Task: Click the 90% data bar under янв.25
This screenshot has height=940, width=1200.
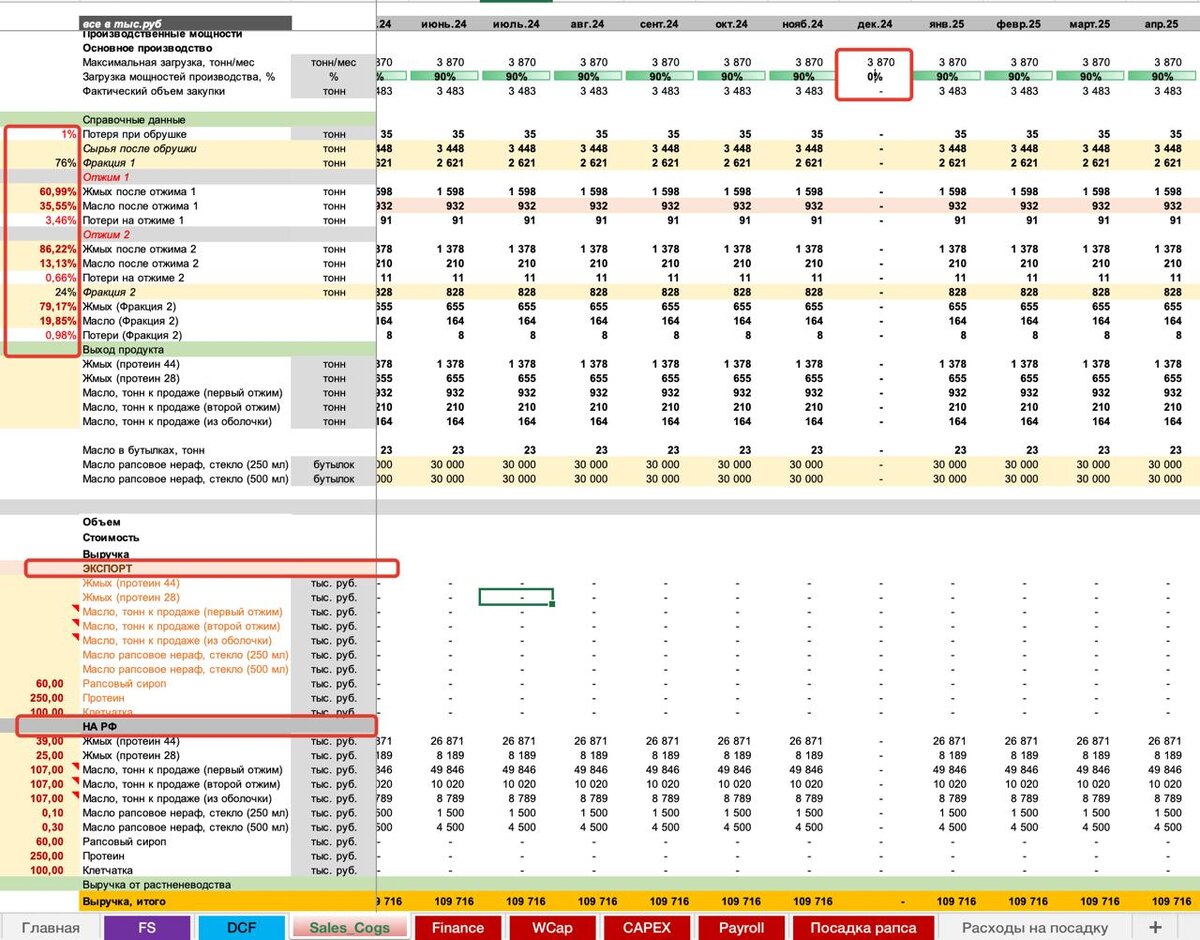Action: 948,76
